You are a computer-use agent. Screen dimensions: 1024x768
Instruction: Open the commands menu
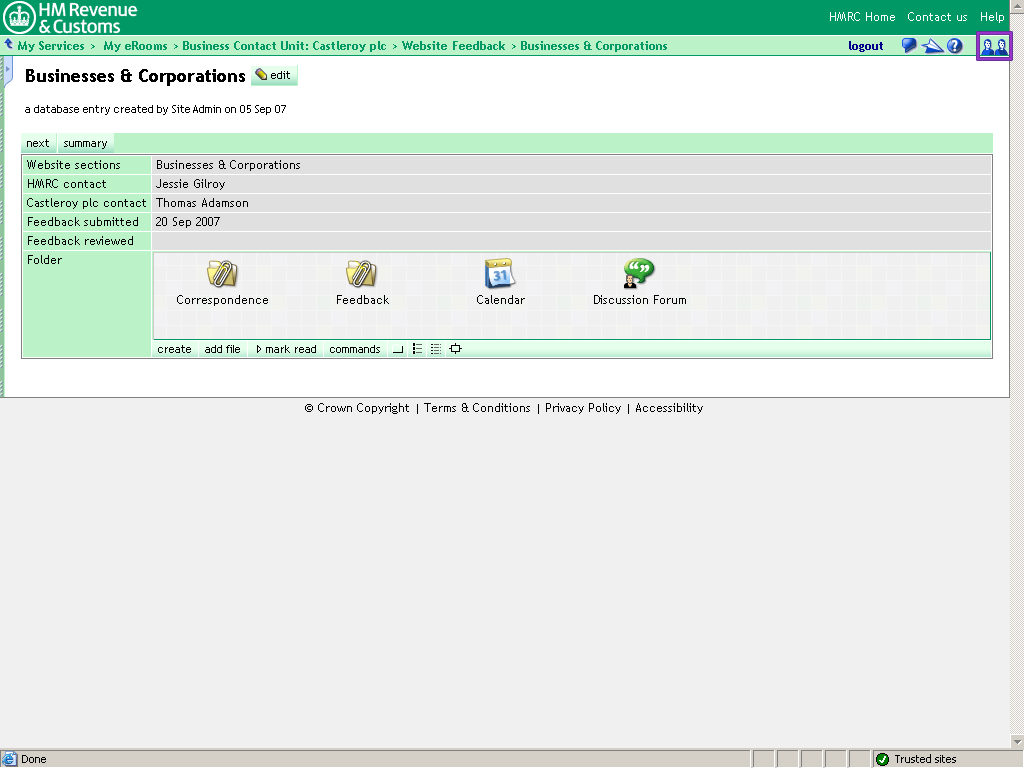click(x=355, y=349)
